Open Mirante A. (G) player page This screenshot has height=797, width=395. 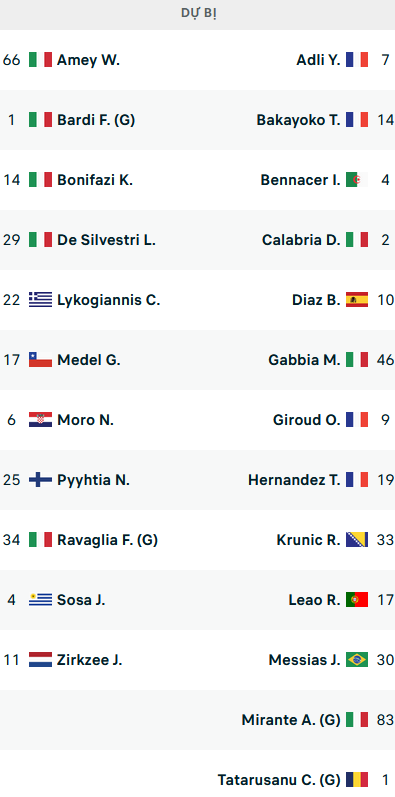click(291, 720)
